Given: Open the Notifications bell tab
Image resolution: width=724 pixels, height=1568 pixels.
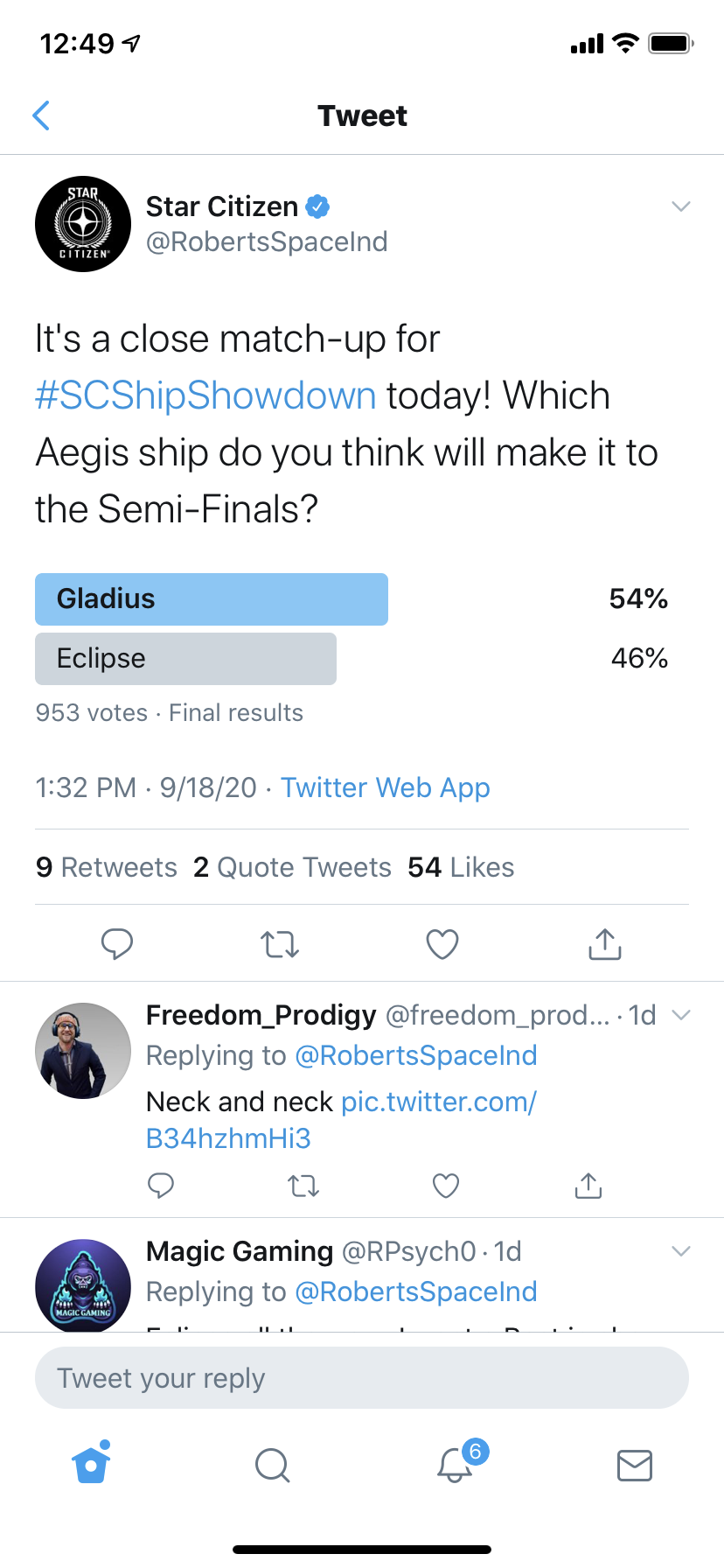Looking at the screenshot, I should pos(455,1464).
